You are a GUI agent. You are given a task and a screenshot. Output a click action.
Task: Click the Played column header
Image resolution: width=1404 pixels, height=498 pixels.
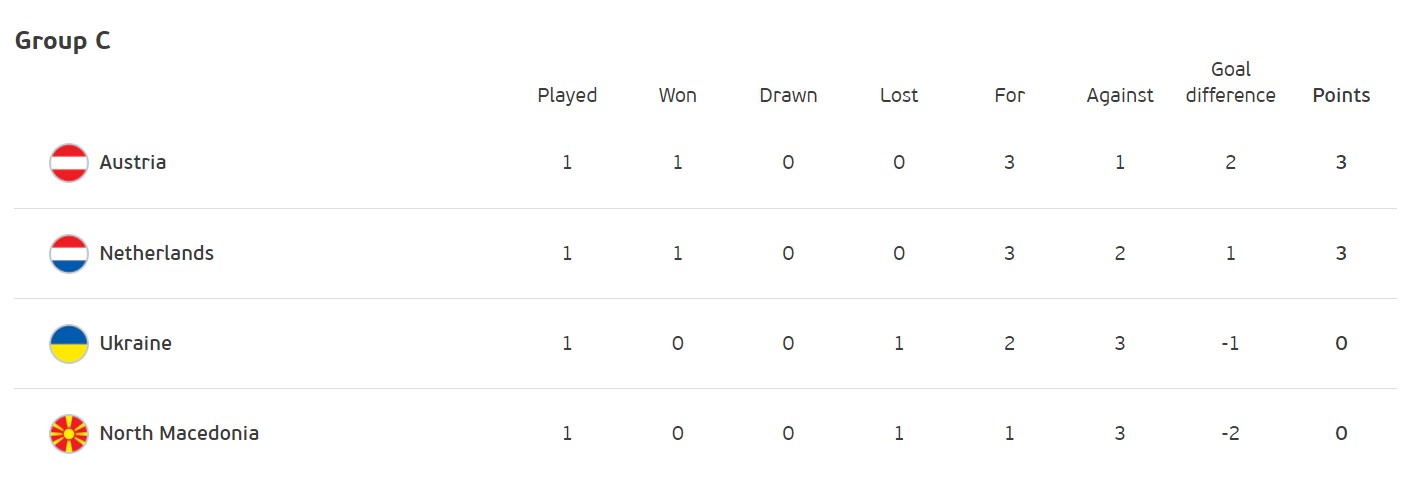pyautogui.click(x=567, y=96)
